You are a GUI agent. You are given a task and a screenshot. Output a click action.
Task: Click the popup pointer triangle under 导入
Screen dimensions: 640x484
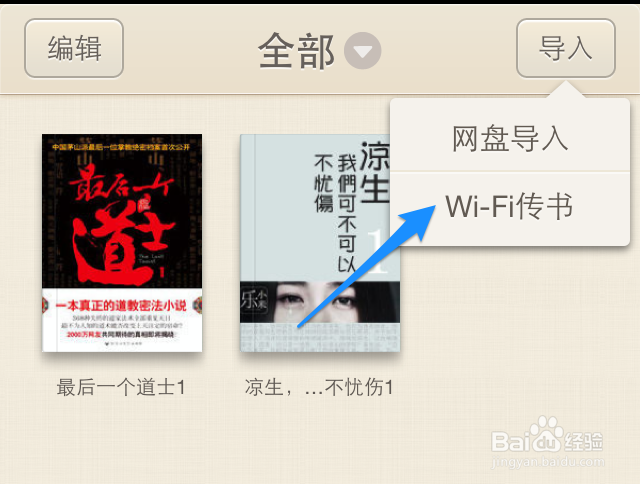[x=566, y=89]
